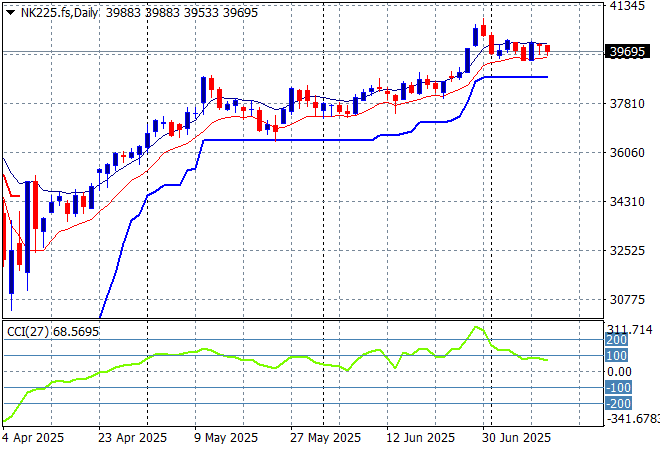Click the 34310 price axis label
Image resolution: width=660 pixels, height=450 pixels.
pos(626,202)
